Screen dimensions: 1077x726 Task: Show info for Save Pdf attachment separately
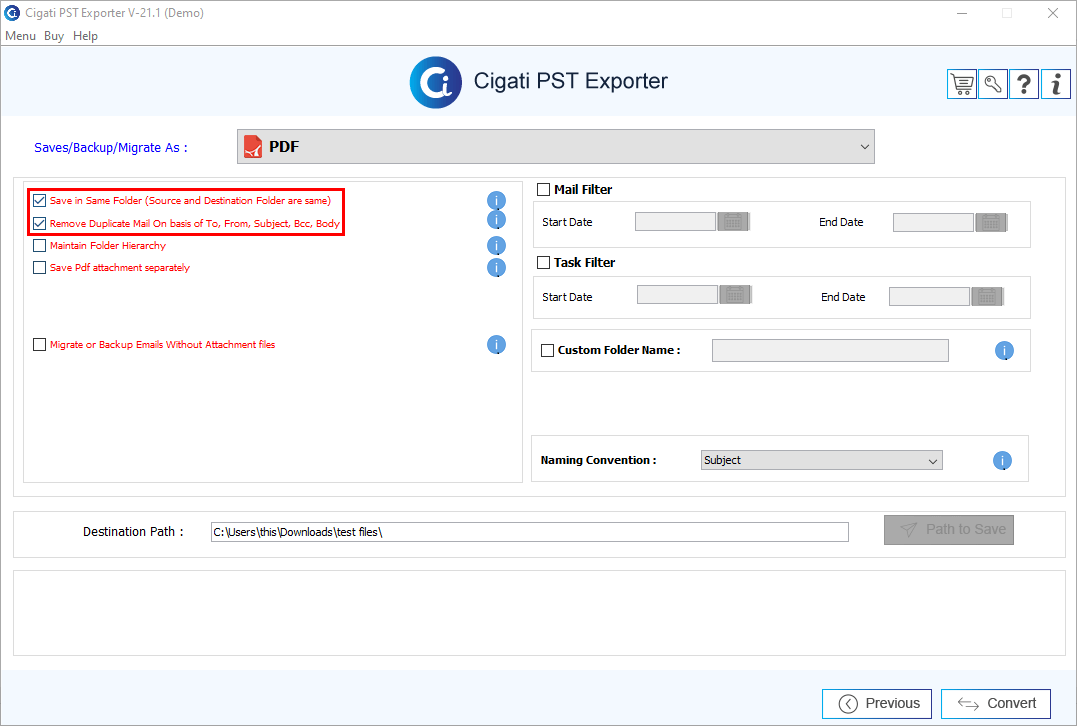point(497,267)
